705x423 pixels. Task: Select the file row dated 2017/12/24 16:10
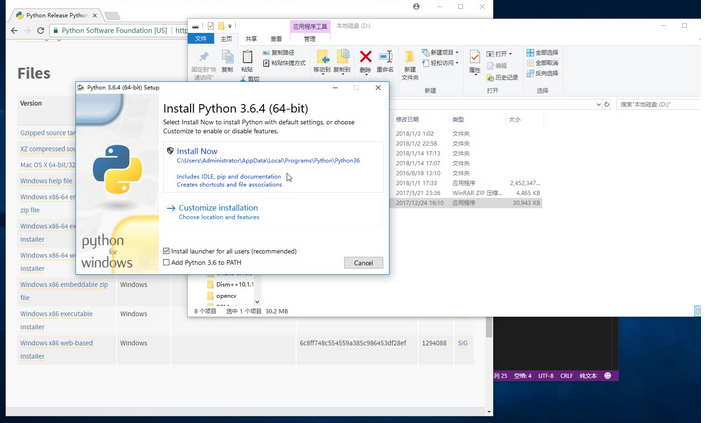point(468,203)
